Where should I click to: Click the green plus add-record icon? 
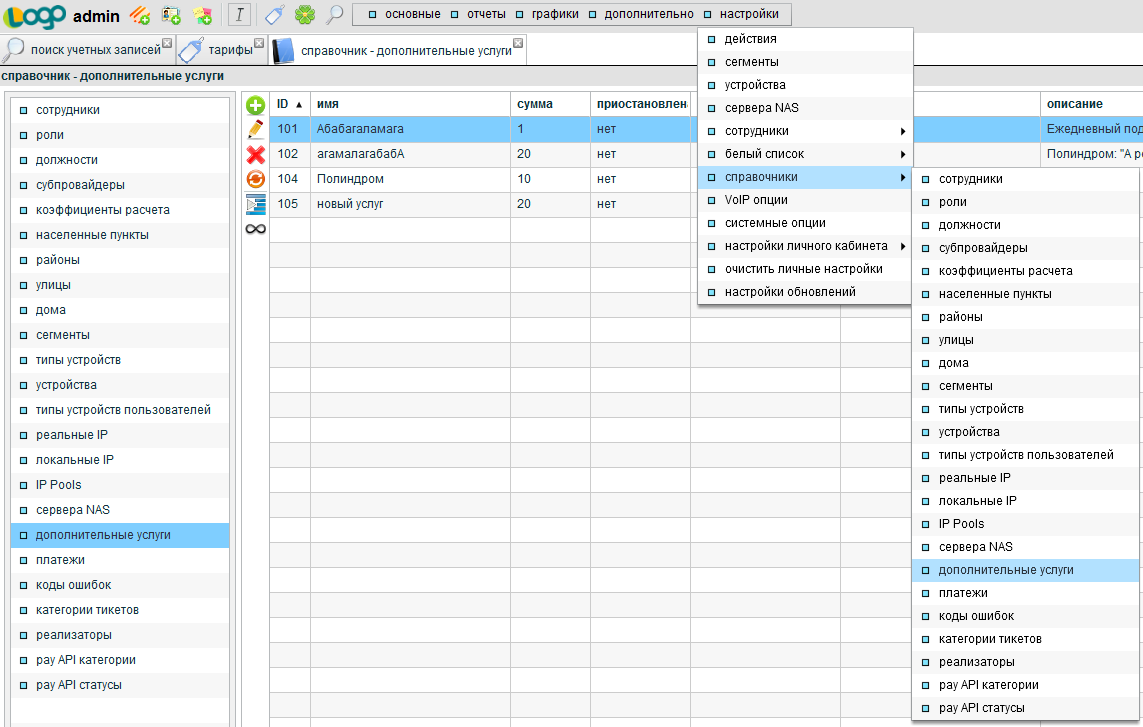tap(255, 105)
